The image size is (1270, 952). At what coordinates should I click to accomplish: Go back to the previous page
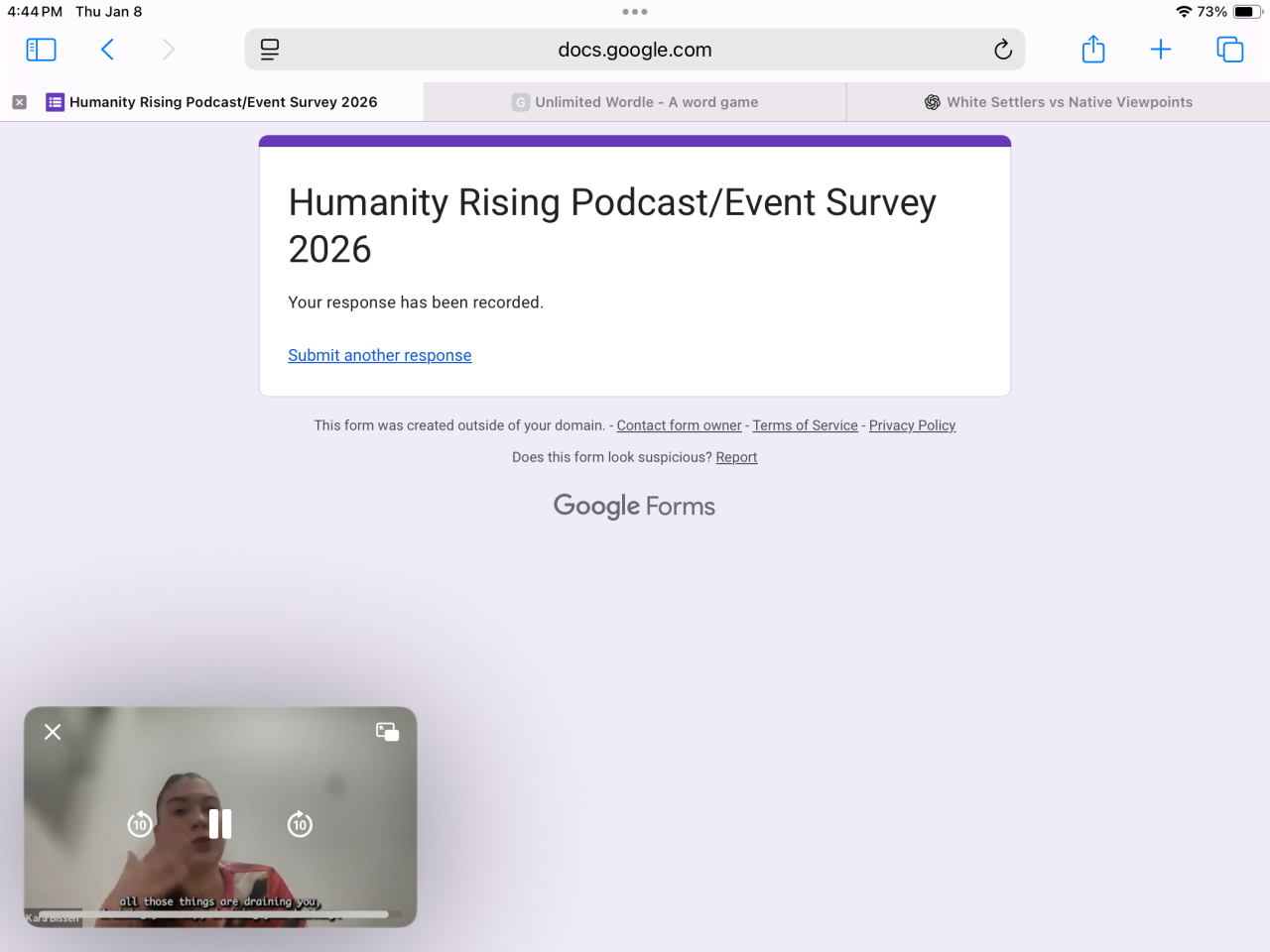pyautogui.click(x=107, y=50)
